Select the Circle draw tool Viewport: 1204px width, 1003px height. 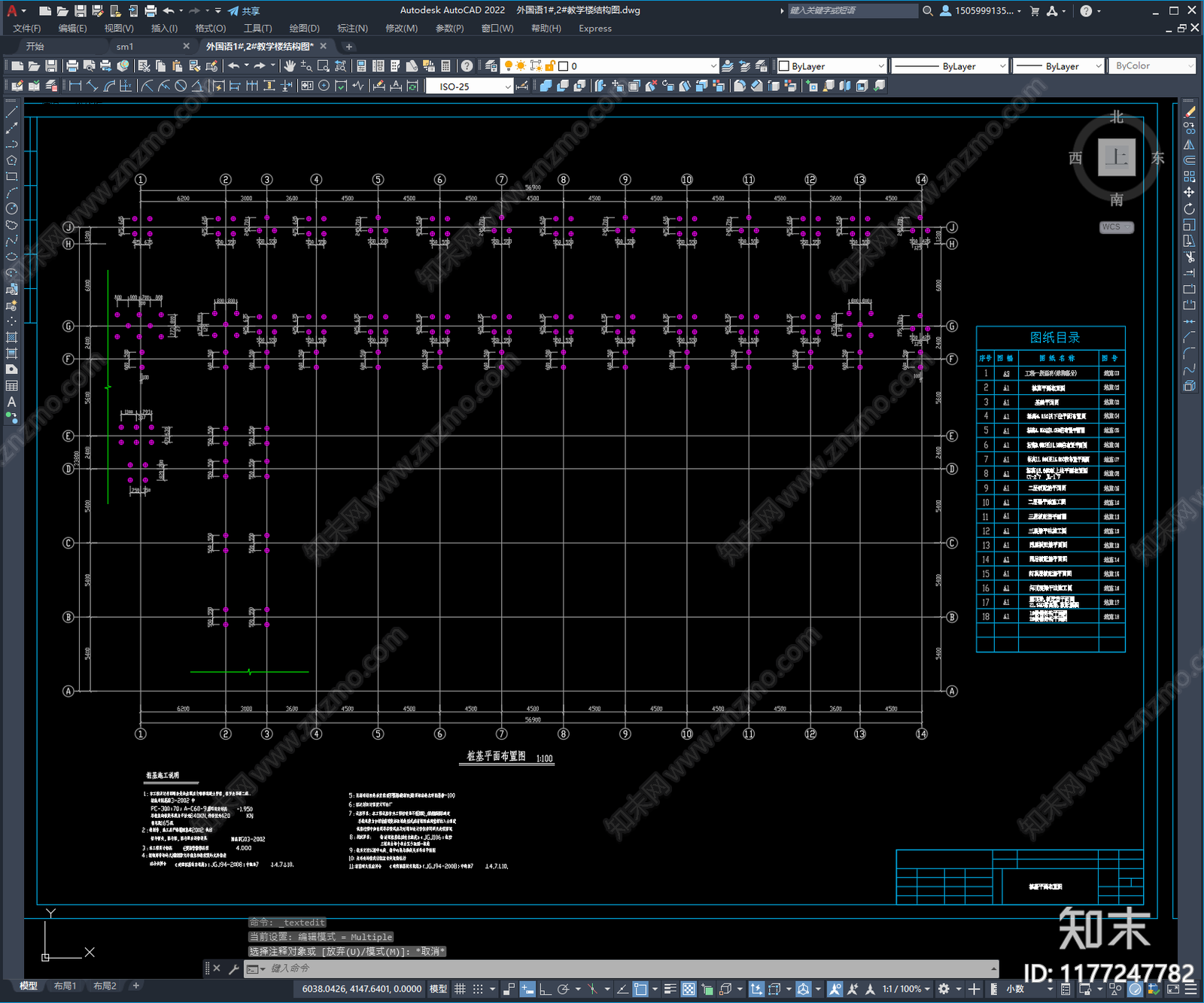pyautogui.click(x=11, y=208)
